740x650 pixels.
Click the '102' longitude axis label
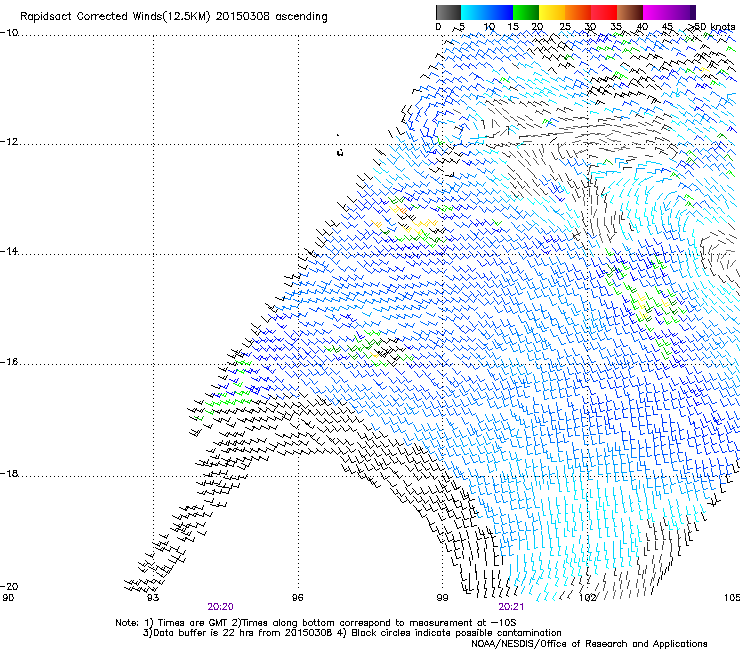pos(588,598)
